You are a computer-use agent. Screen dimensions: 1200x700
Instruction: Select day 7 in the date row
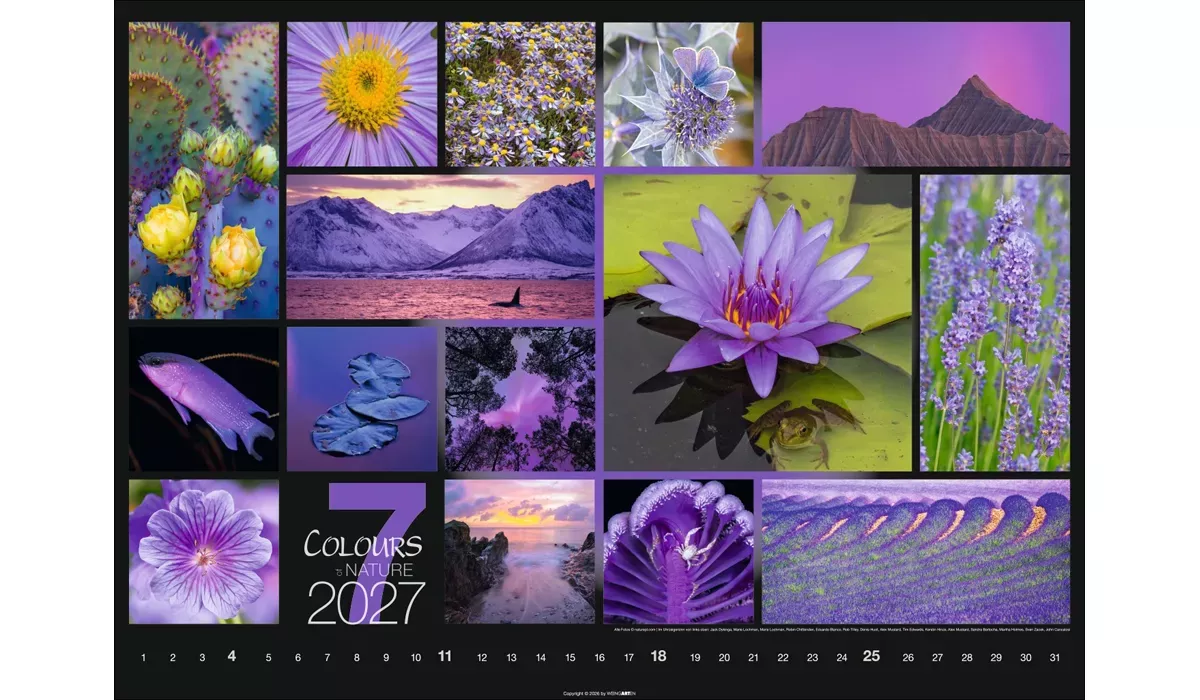tap(327, 658)
